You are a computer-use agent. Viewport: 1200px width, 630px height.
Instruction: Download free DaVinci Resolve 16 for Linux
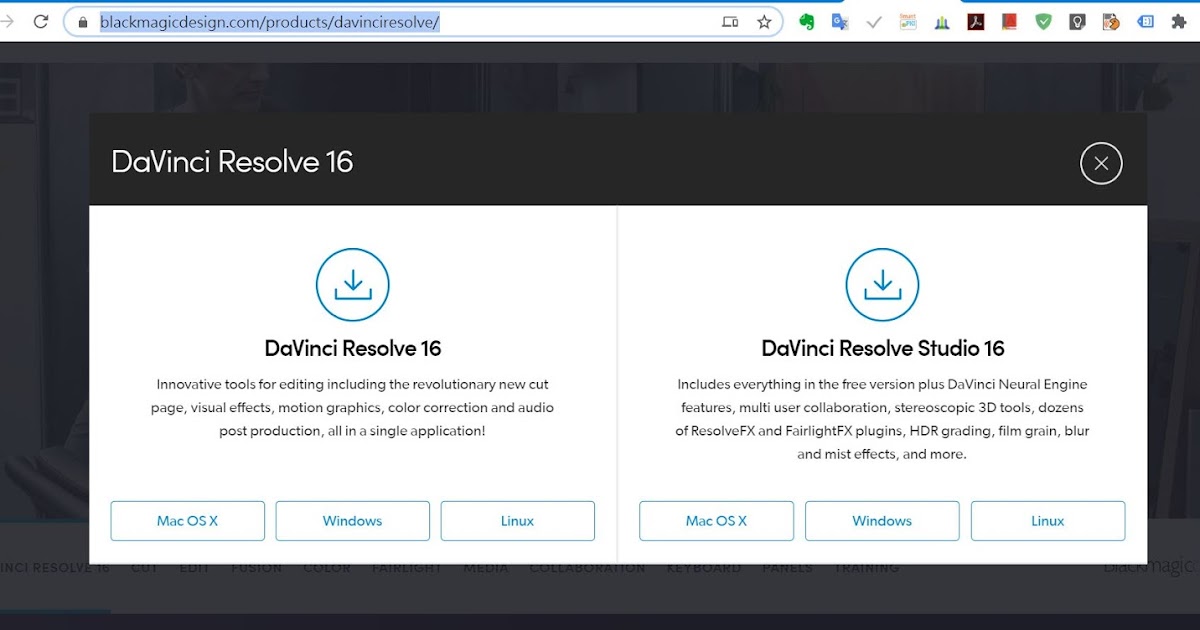[517, 521]
